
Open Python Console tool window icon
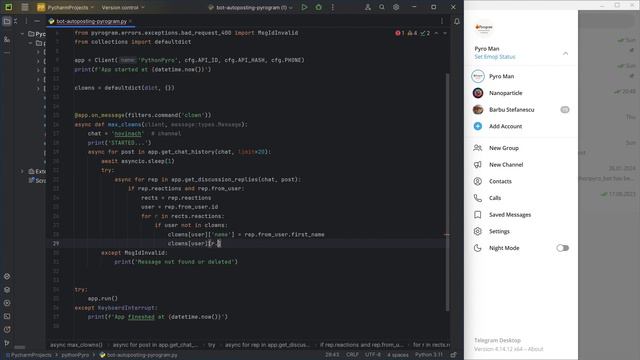7,276
